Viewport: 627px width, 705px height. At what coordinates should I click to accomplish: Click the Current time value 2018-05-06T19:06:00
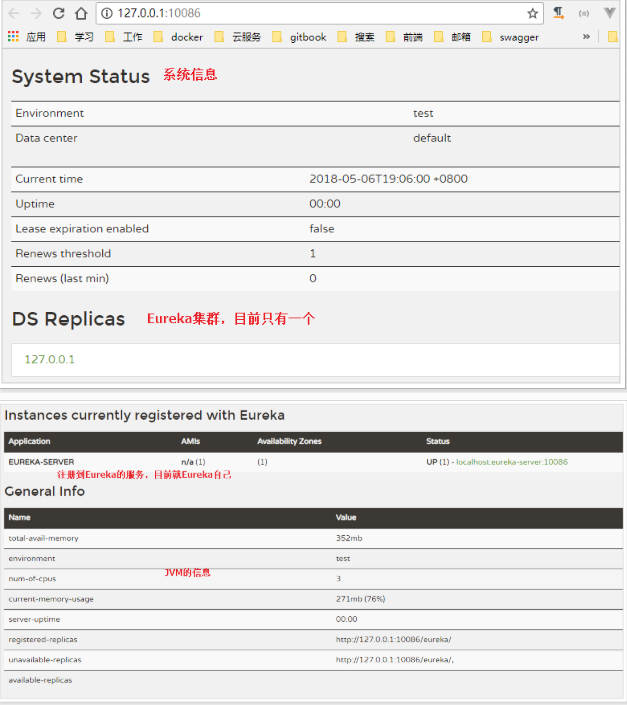tap(388, 179)
